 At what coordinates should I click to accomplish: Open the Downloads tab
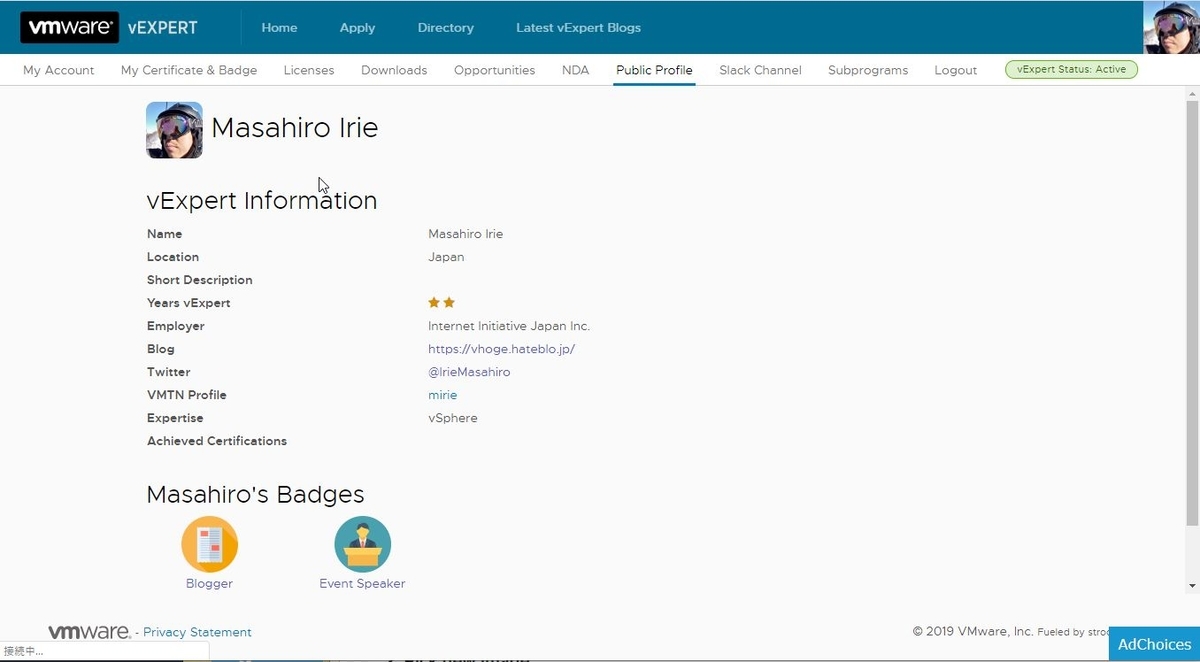394,70
